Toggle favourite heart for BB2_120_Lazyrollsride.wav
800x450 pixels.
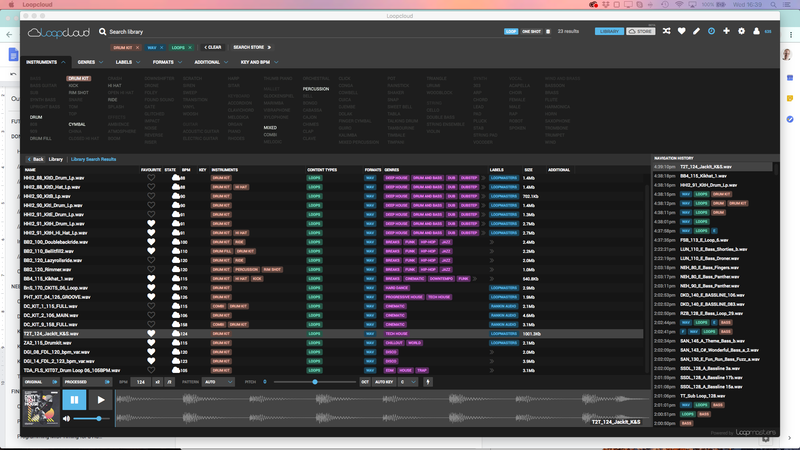click(x=151, y=260)
